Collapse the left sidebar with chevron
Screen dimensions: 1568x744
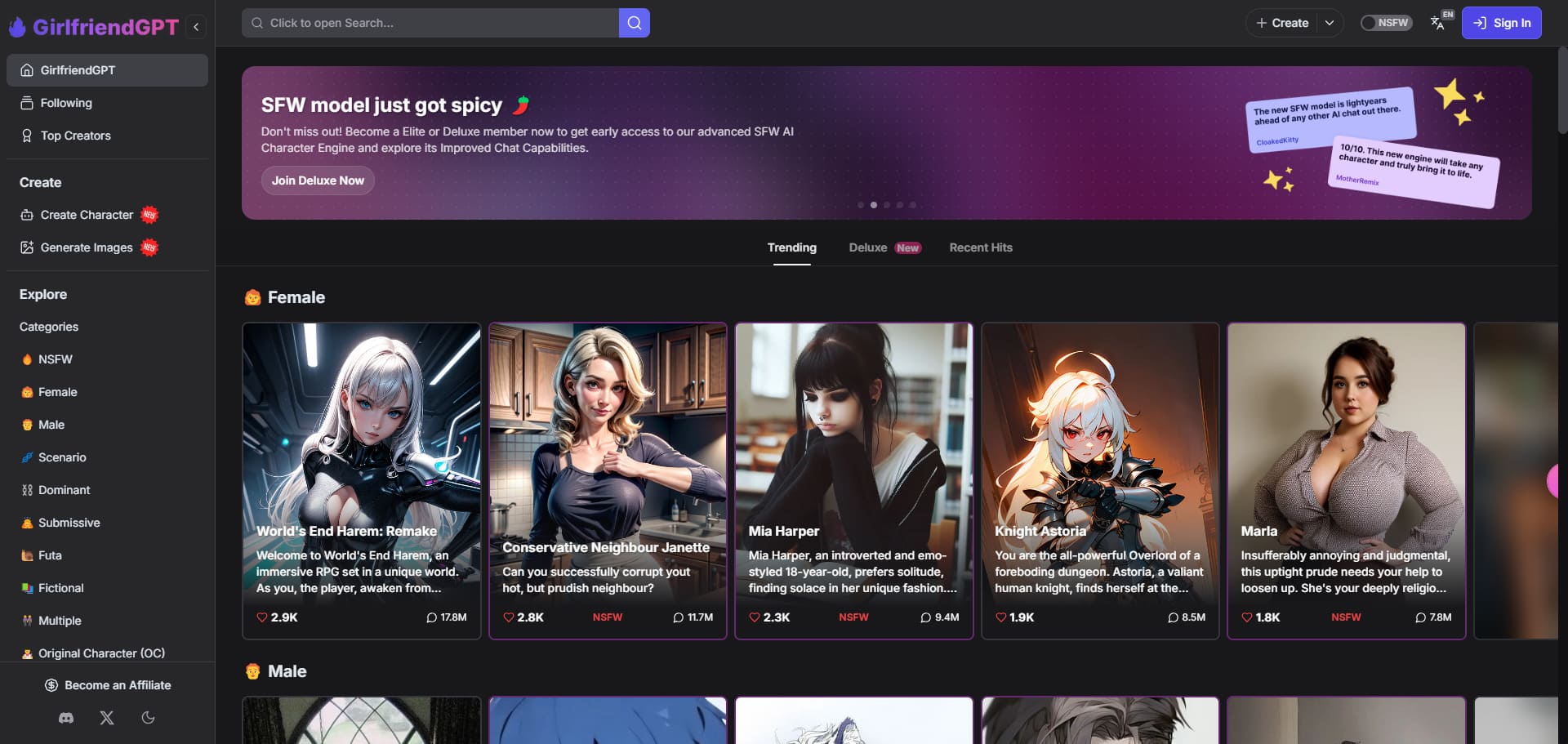pyautogui.click(x=196, y=27)
